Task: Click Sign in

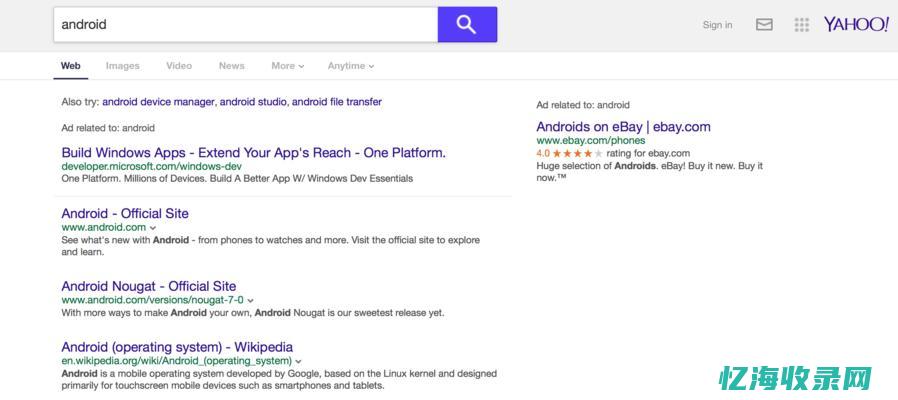Action: 717,25
